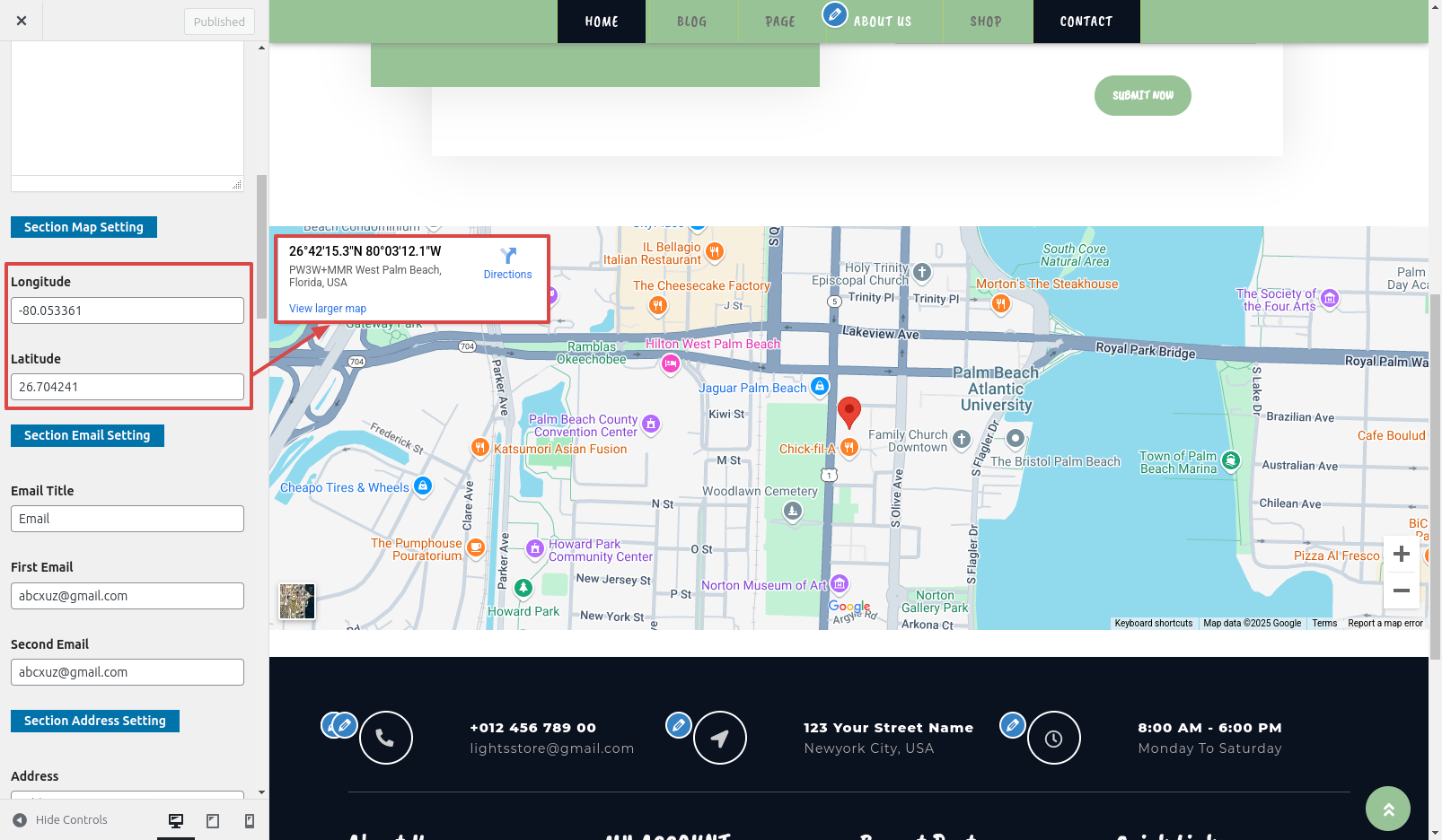Image resolution: width=1442 pixels, height=840 pixels.
Task: Click Woodlawn Cemetery marker
Action: pyautogui.click(x=792, y=512)
